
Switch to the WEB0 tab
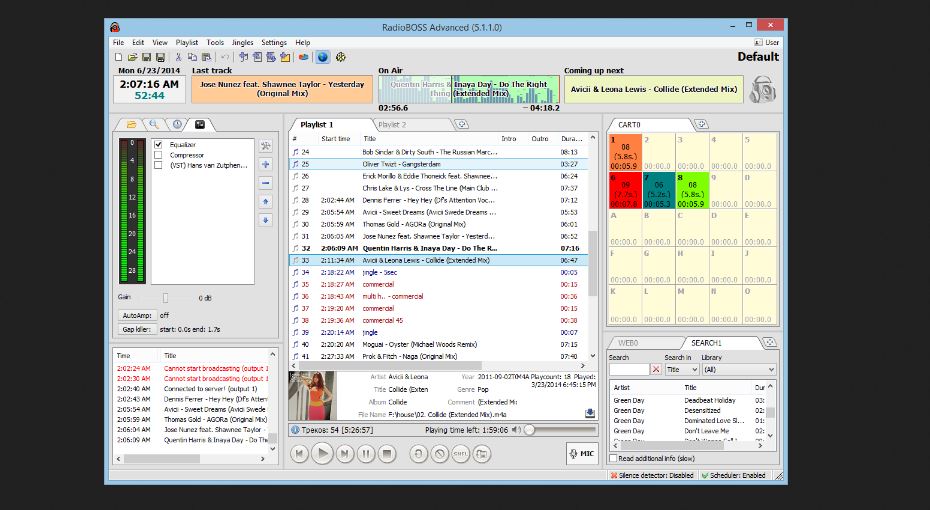(x=628, y=343)
